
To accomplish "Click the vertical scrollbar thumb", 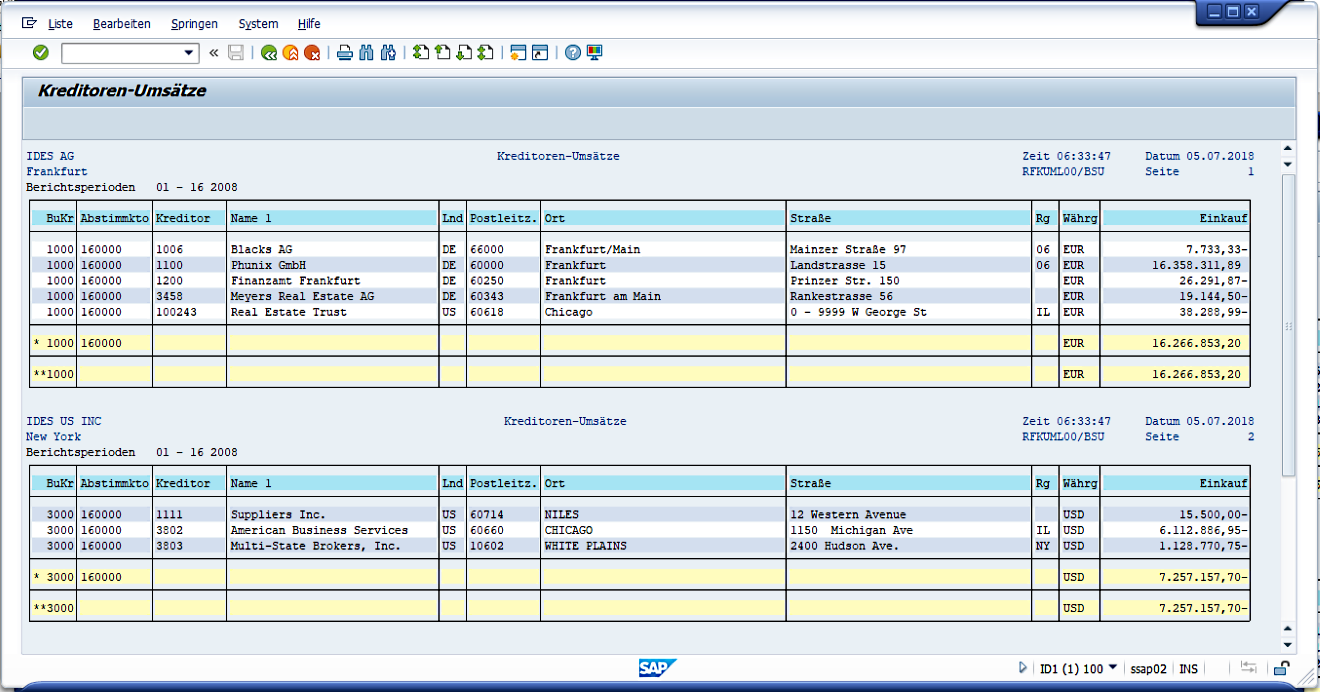I will point(1288,325).
